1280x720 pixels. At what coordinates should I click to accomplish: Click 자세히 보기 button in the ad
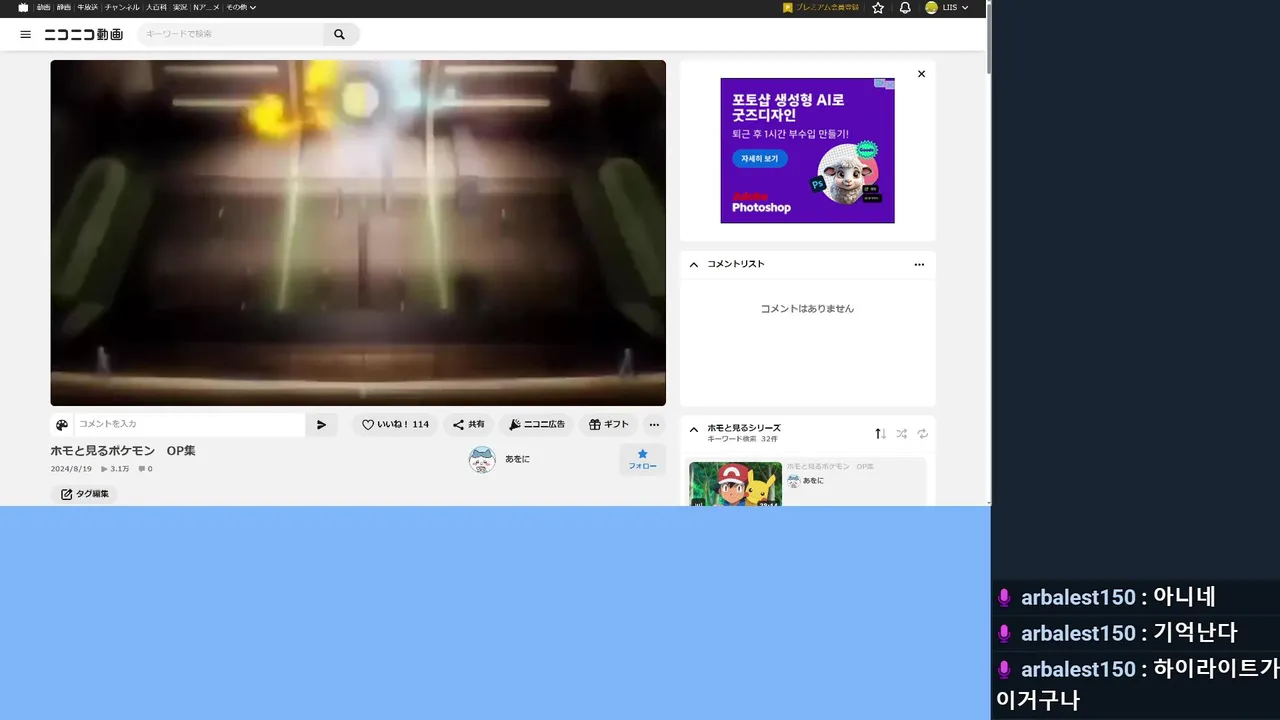pos(759,159)
